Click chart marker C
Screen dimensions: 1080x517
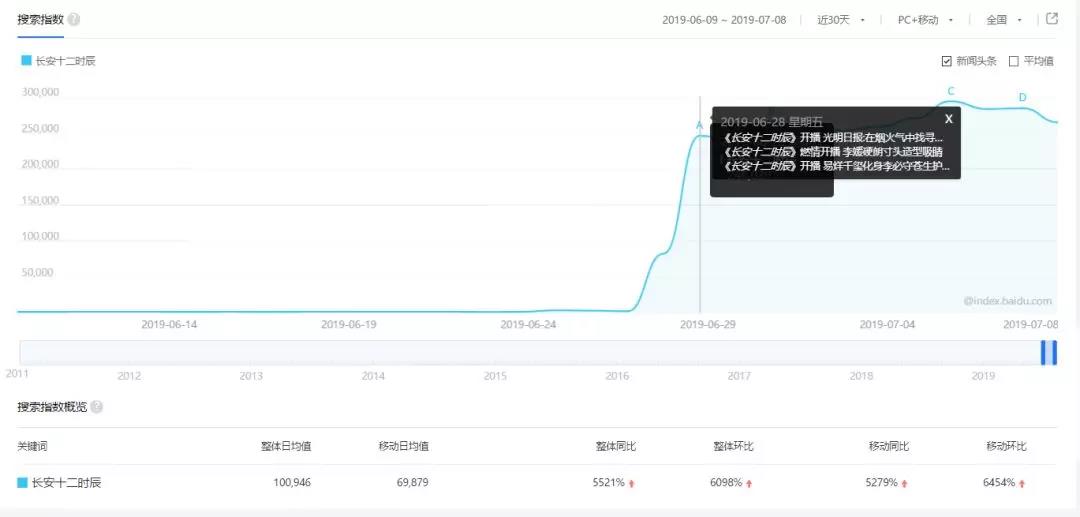[x=951, y=91]
